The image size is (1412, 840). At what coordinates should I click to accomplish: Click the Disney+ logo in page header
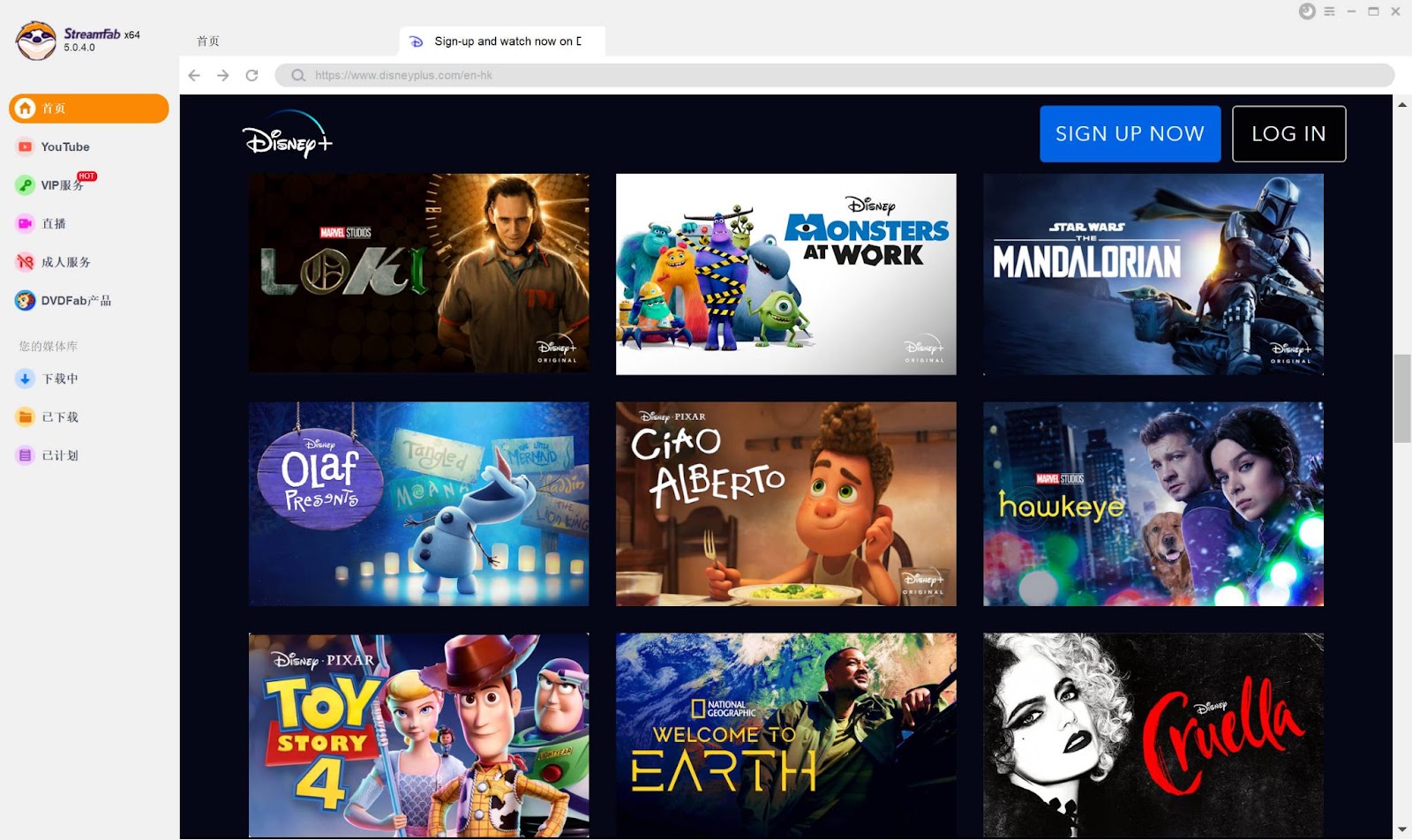pos(288,134)
